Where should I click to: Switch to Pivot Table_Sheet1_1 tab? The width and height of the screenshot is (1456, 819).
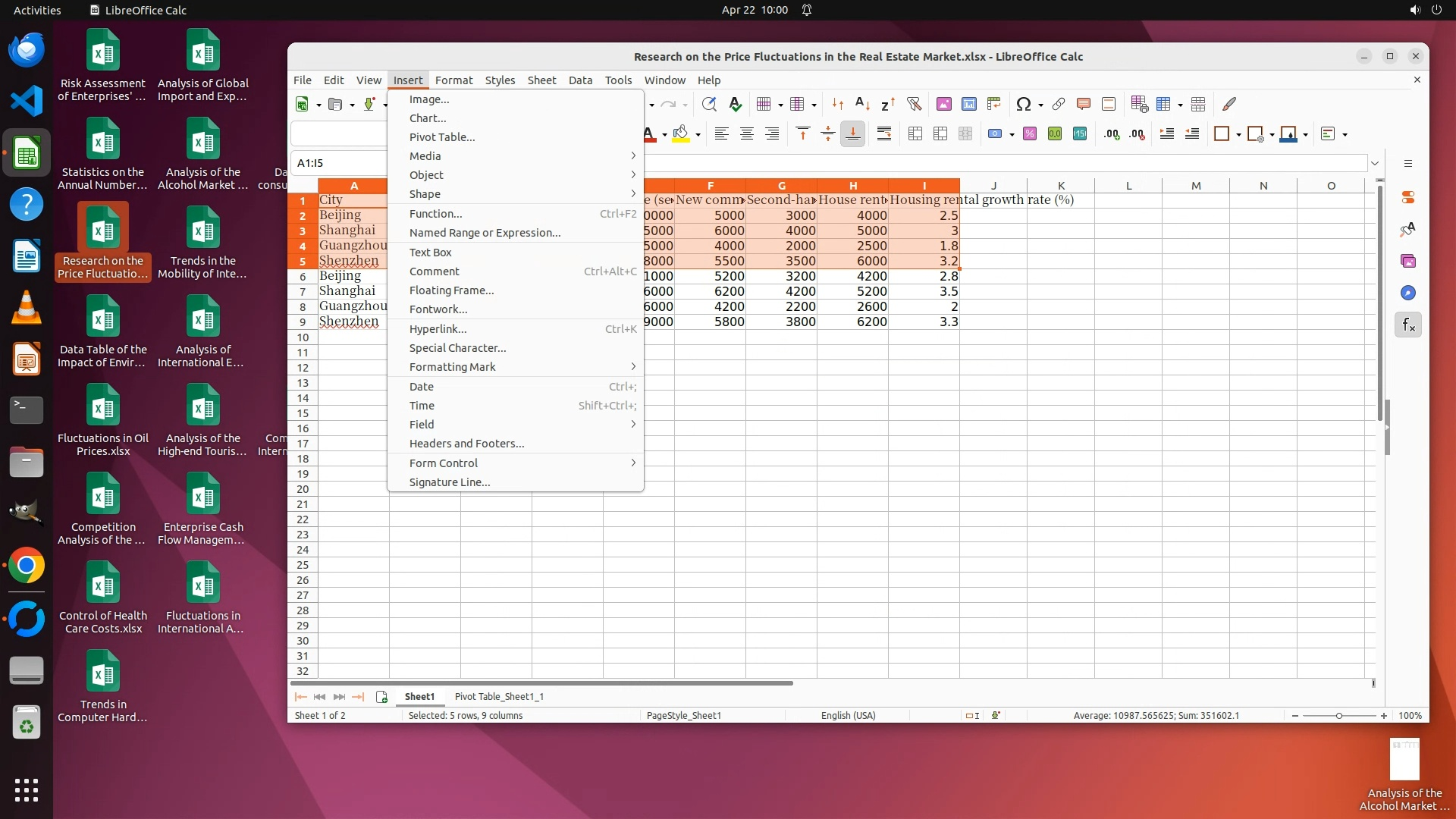(499, 696)
